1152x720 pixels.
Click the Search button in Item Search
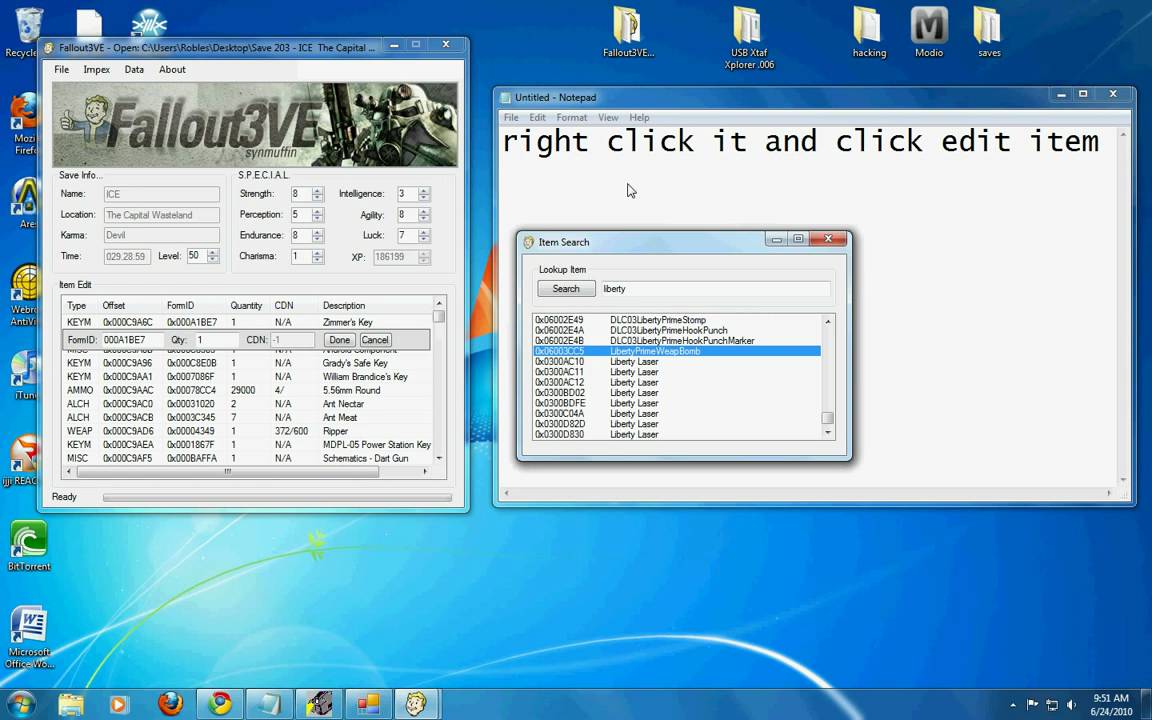(566, 289)
